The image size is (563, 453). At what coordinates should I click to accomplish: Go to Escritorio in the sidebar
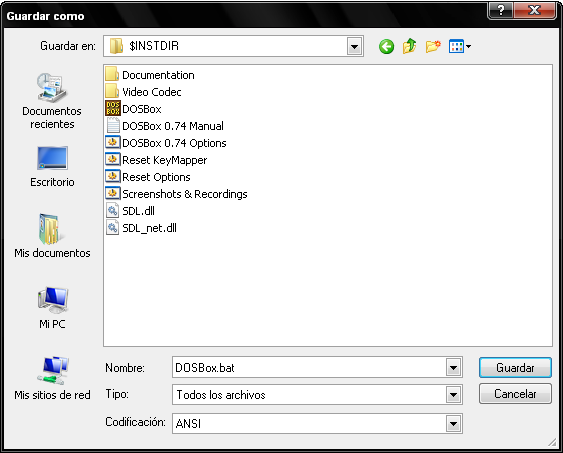[52, 167]
